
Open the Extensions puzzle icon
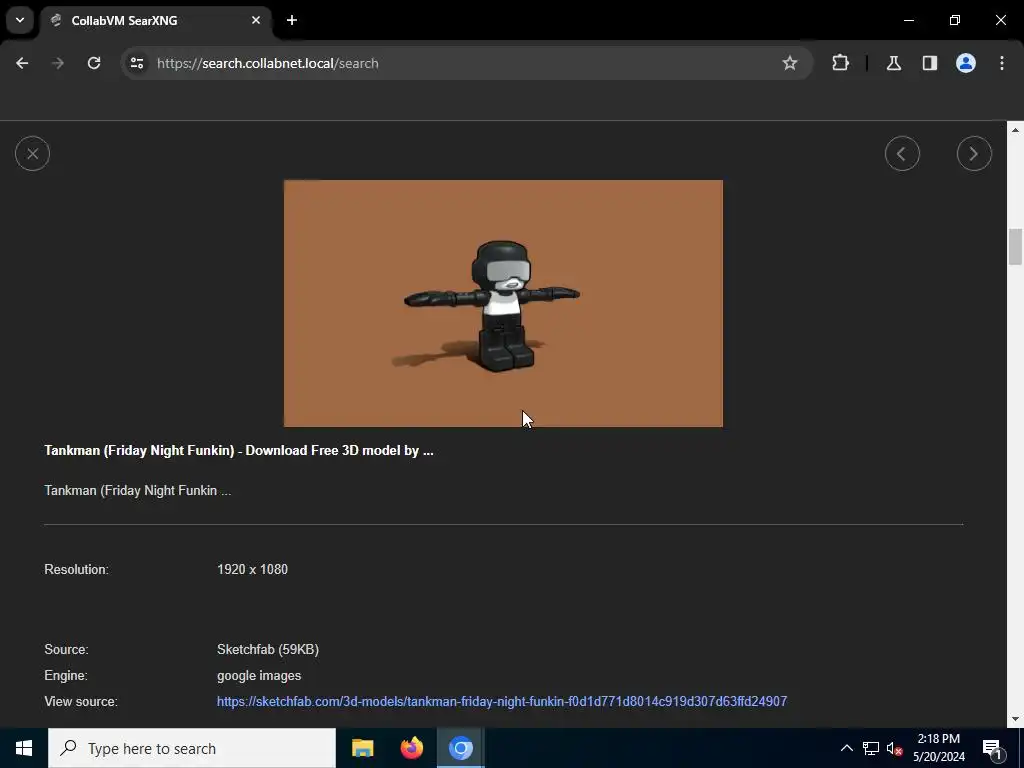click(x=840, y=63)
